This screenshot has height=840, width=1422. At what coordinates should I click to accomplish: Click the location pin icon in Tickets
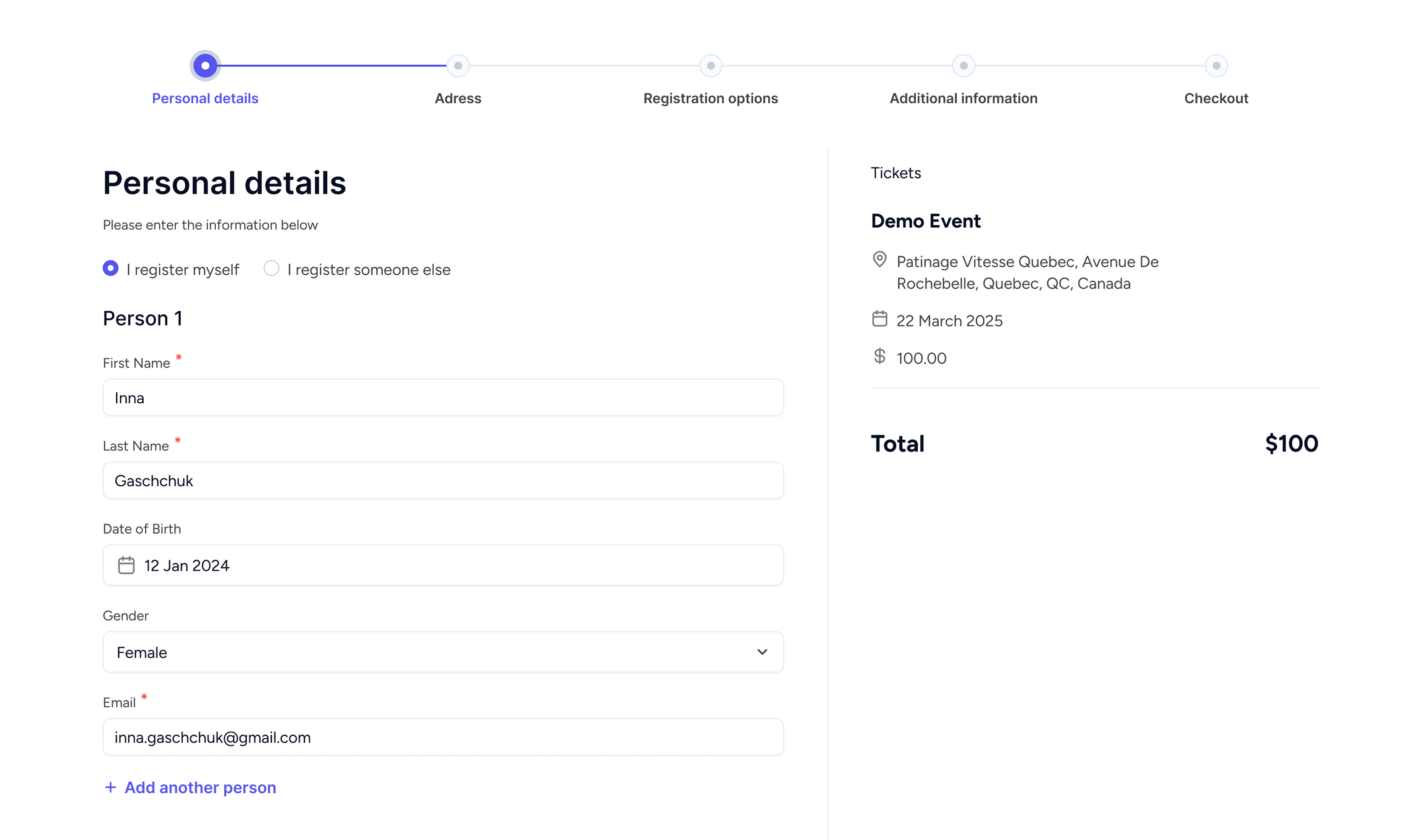pos(879,259)
